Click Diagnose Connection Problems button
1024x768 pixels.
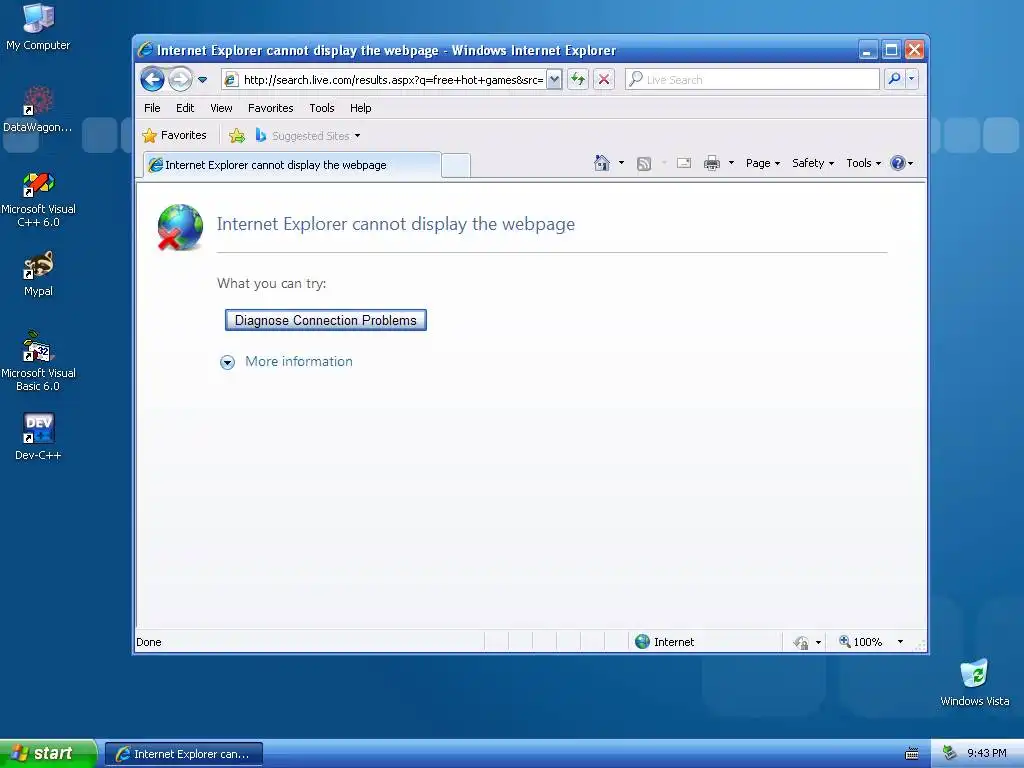(326, 320)
